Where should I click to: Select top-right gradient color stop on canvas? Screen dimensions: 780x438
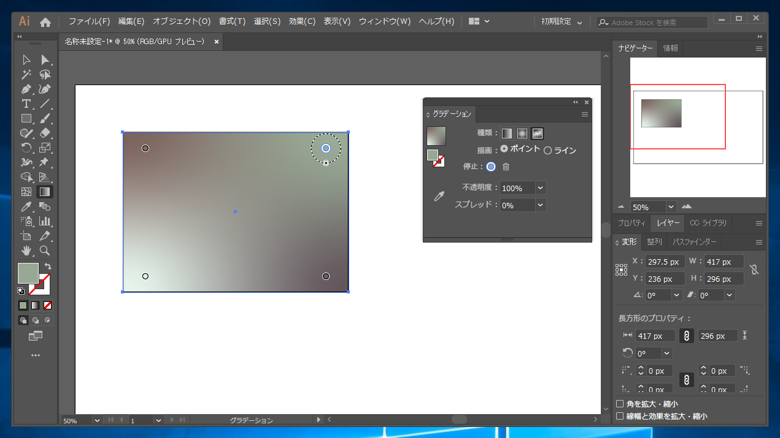(326, 148)
